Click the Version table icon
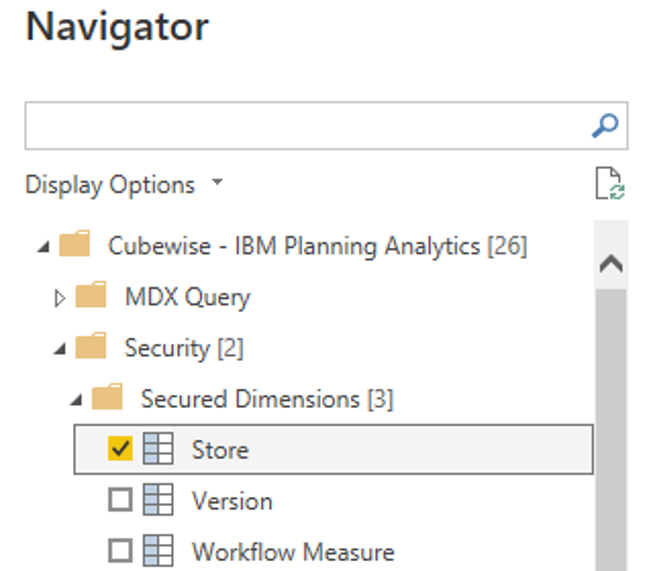This screenshot has width=648, height=571. [x=158, y=500]
